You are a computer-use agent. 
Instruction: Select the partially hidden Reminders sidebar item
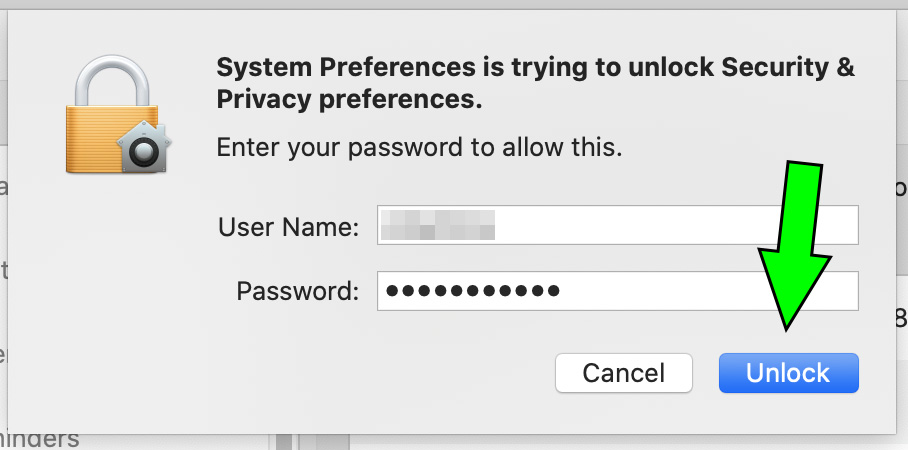[39, 440]
